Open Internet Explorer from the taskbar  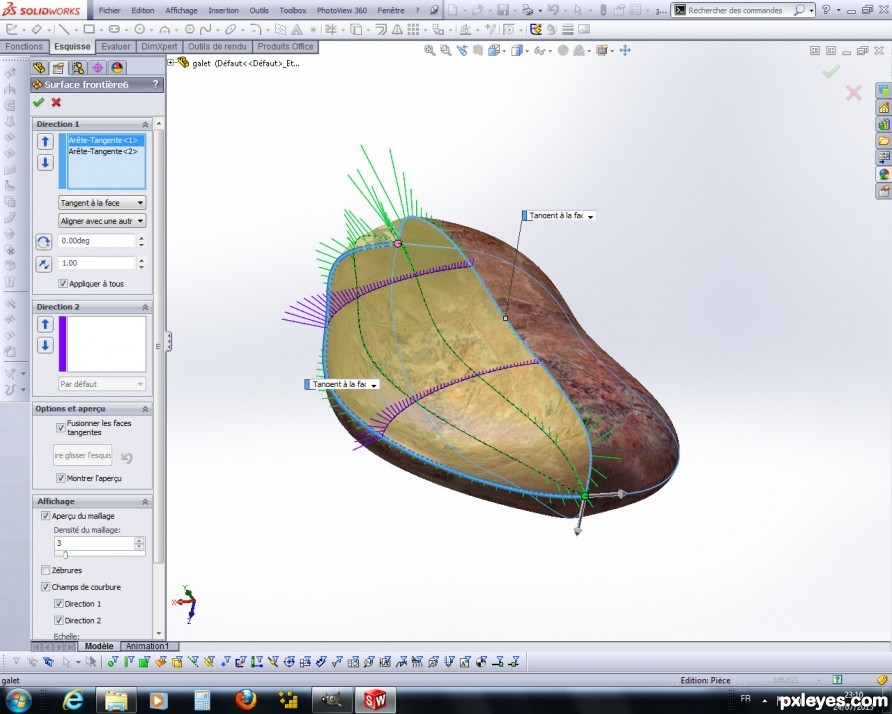pyautogui.click(x=73, y=700)
